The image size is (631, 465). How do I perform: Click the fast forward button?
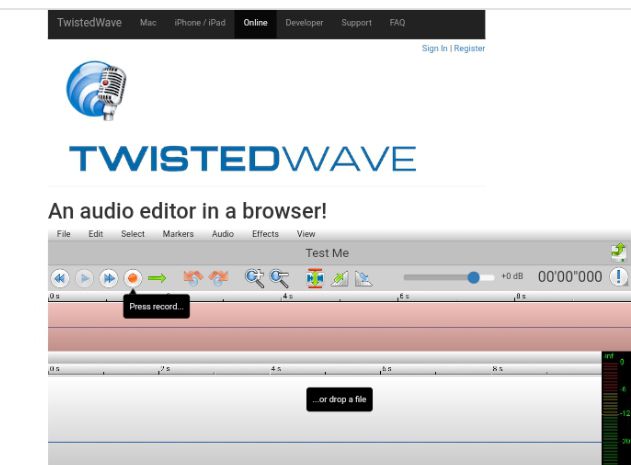click(109, 278)
